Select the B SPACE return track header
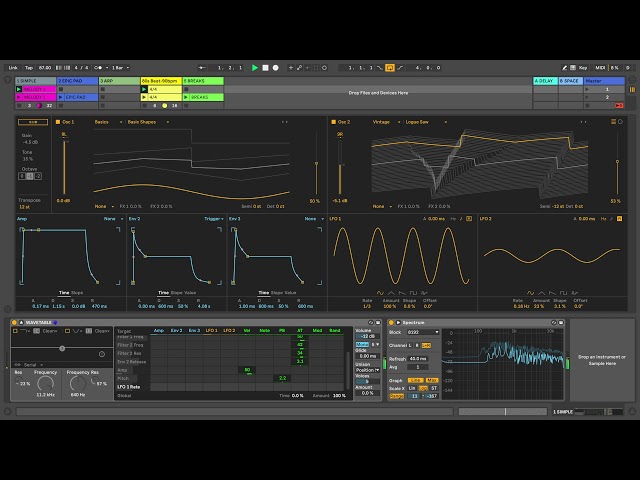The height and width of the screenshot is (480, 640). tap(571, 81)
